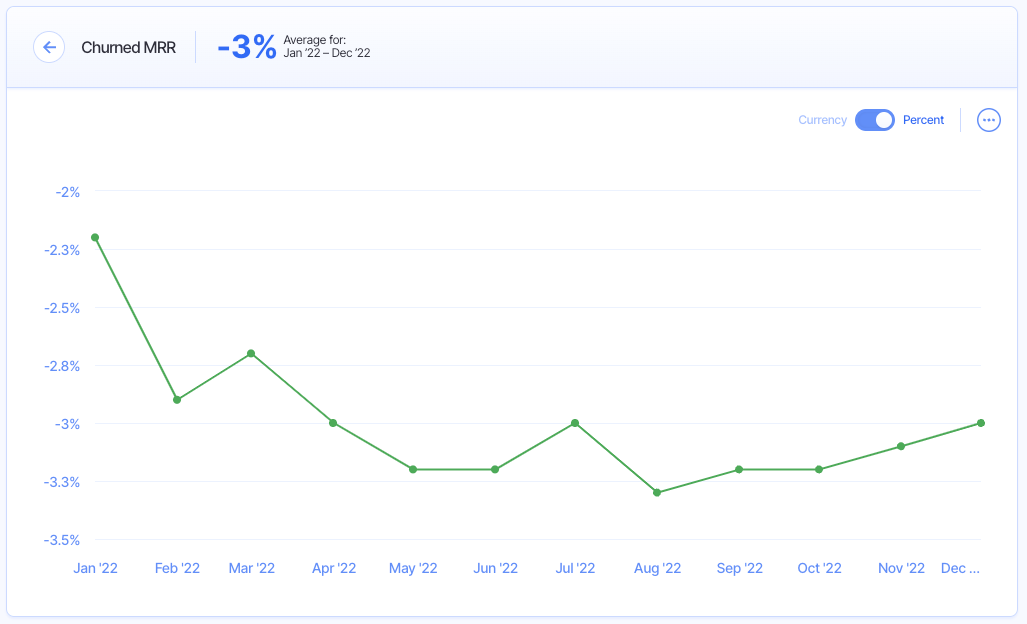The image size is (1027, 624).
Task: Select the Percent view label
Action: tap(923, 120)
